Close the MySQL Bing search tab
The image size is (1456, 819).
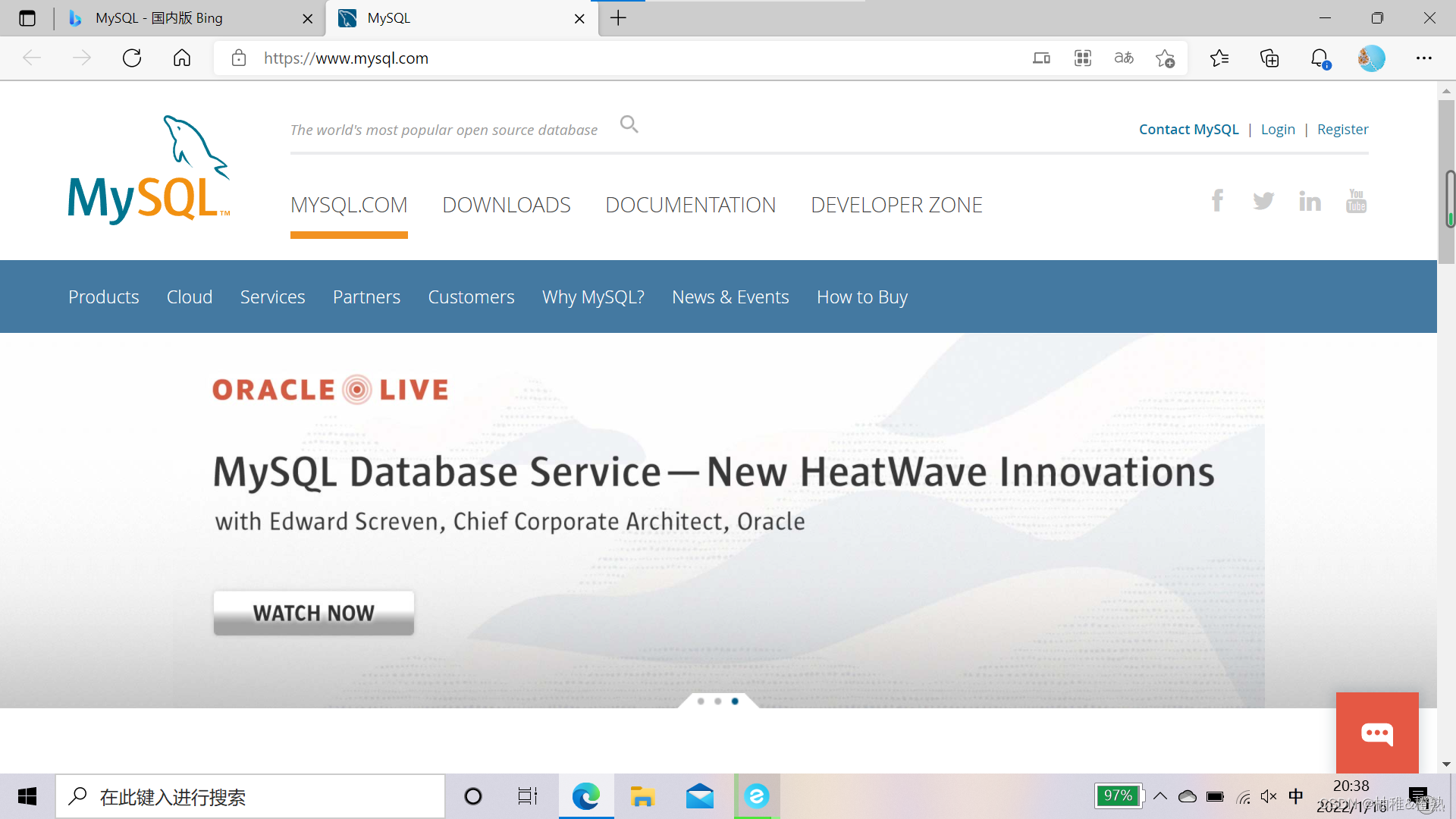(308, 19)
